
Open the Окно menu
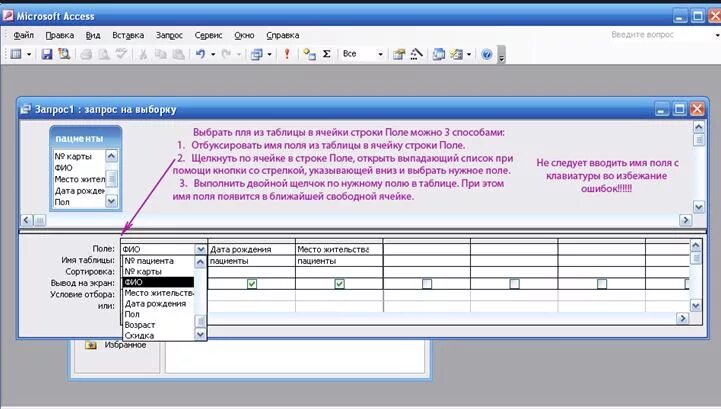(x=244, y=35)
